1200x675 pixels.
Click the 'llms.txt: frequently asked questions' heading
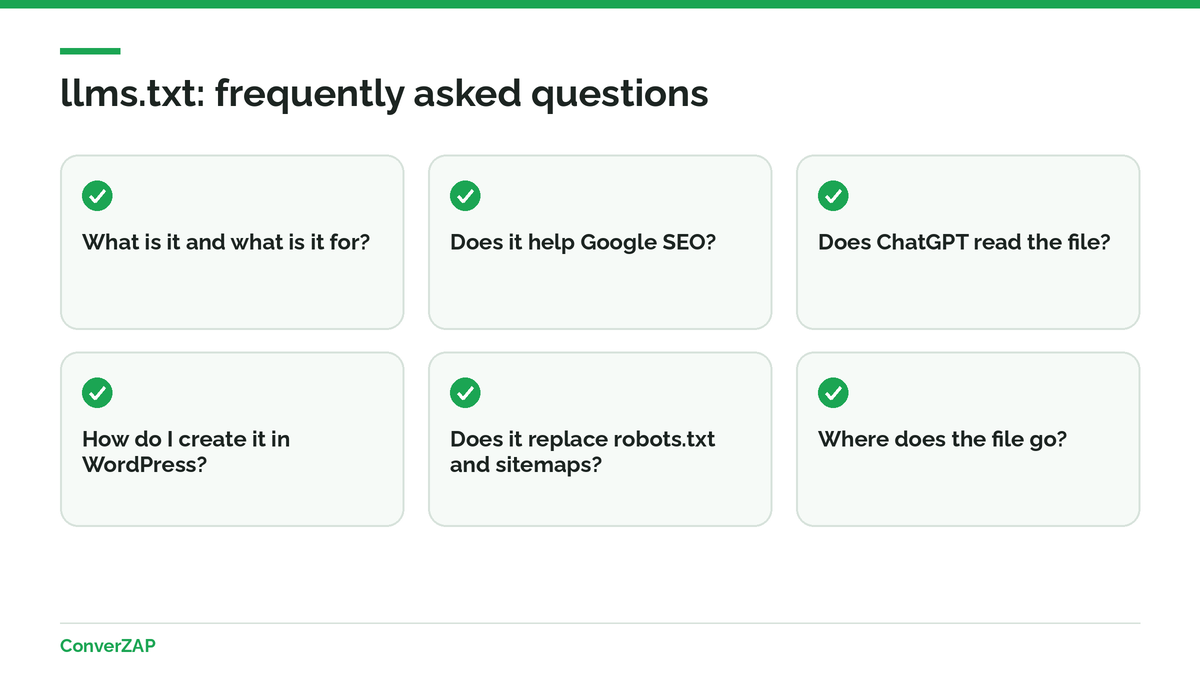[x=384, y=94]
